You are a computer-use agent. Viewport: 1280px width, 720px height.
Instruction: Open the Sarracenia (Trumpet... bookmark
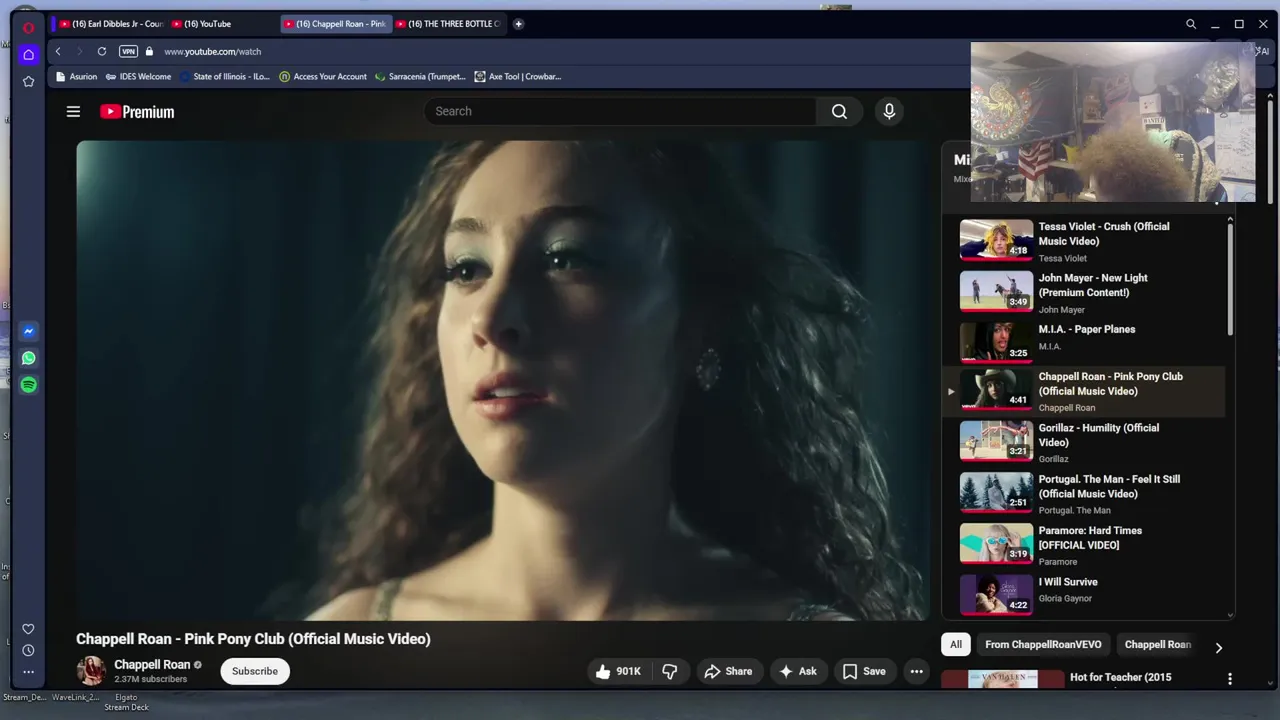[420, 76]
